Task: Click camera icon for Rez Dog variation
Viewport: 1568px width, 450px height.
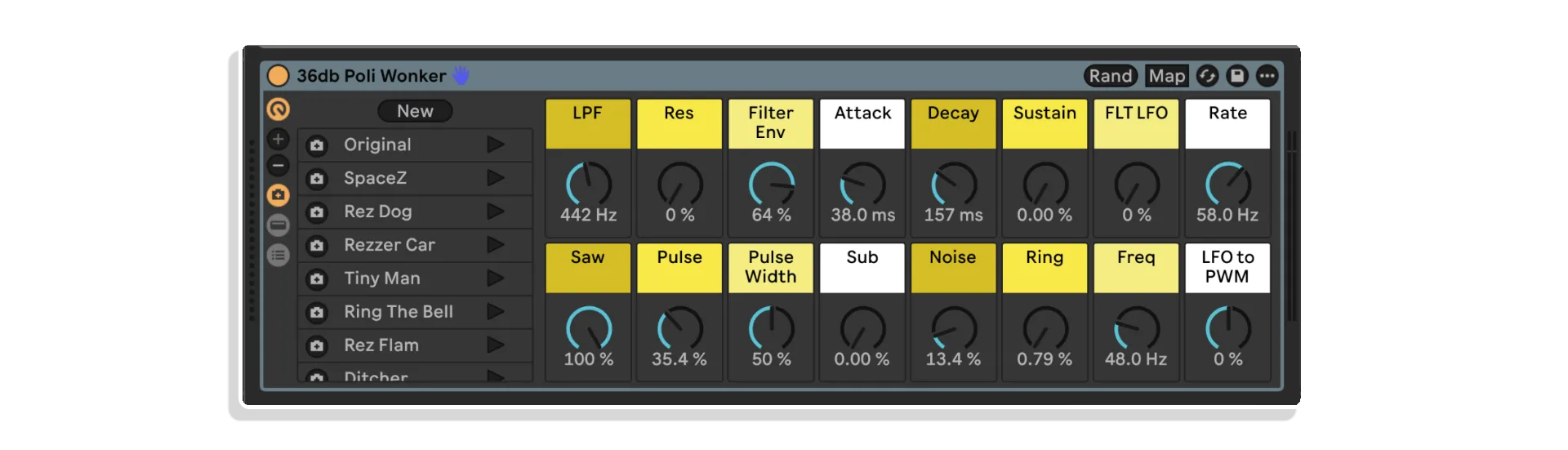Action: click(317, 212)
